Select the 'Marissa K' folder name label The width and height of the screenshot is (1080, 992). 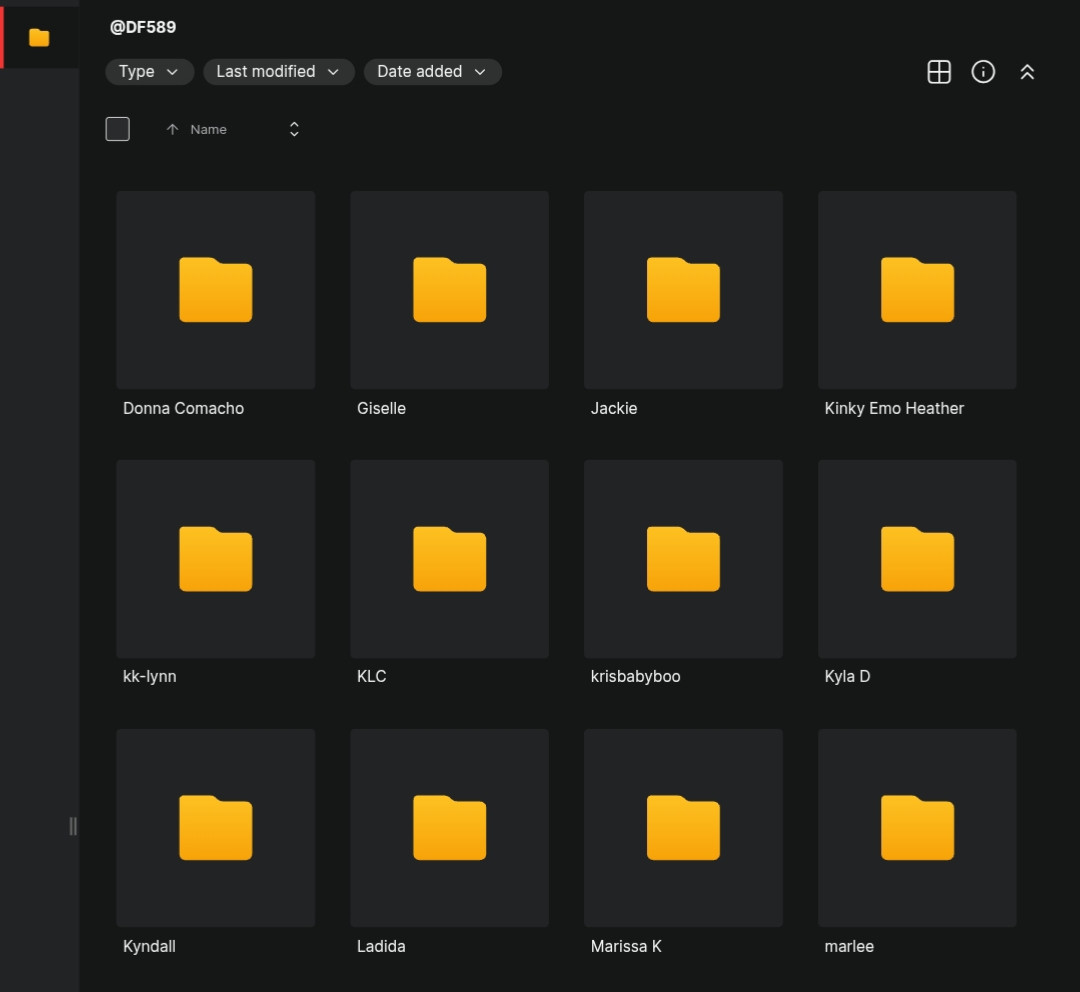coord(626,947)
